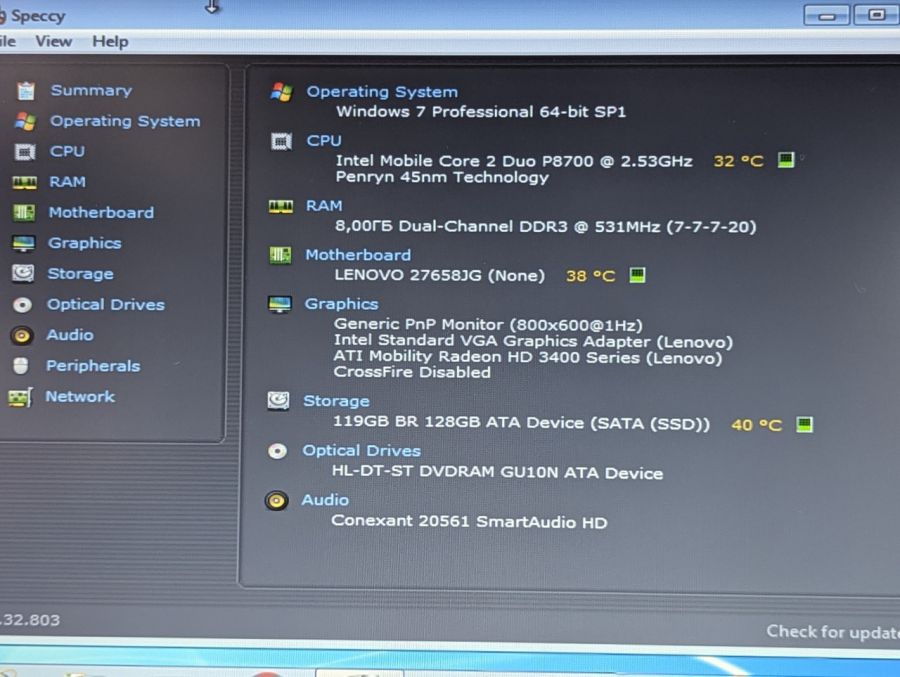Click the monitor icon beside Graphics heading
The image size is (900, 677).
click(280, 304)
